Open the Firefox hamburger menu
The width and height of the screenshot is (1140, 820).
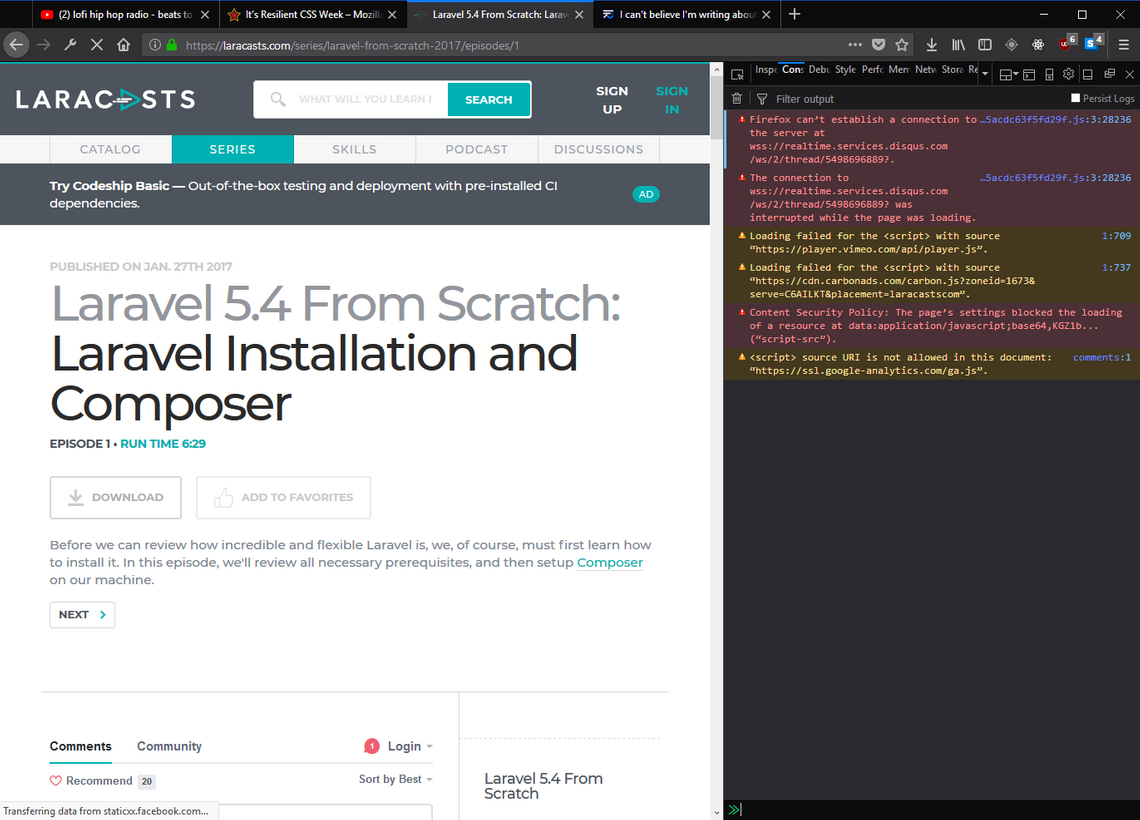[1123, 45]
